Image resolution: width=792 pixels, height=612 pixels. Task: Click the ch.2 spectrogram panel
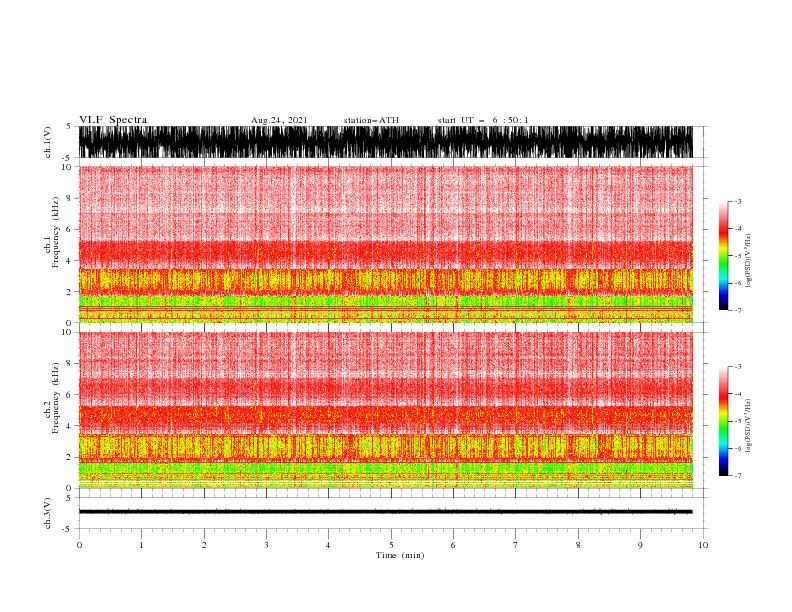click(x=385, y=410)
